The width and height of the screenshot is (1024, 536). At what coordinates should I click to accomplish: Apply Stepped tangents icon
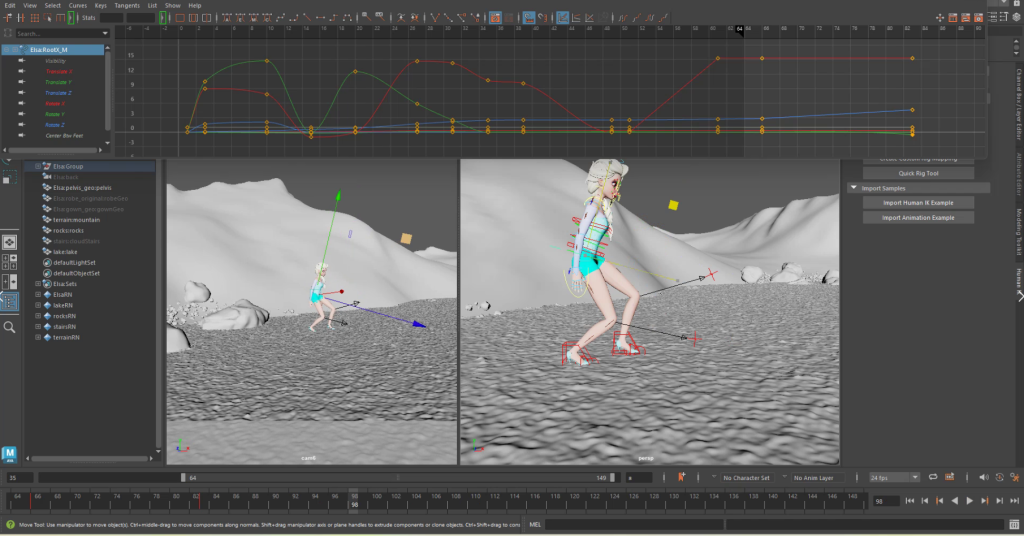(x=334, y=18)
